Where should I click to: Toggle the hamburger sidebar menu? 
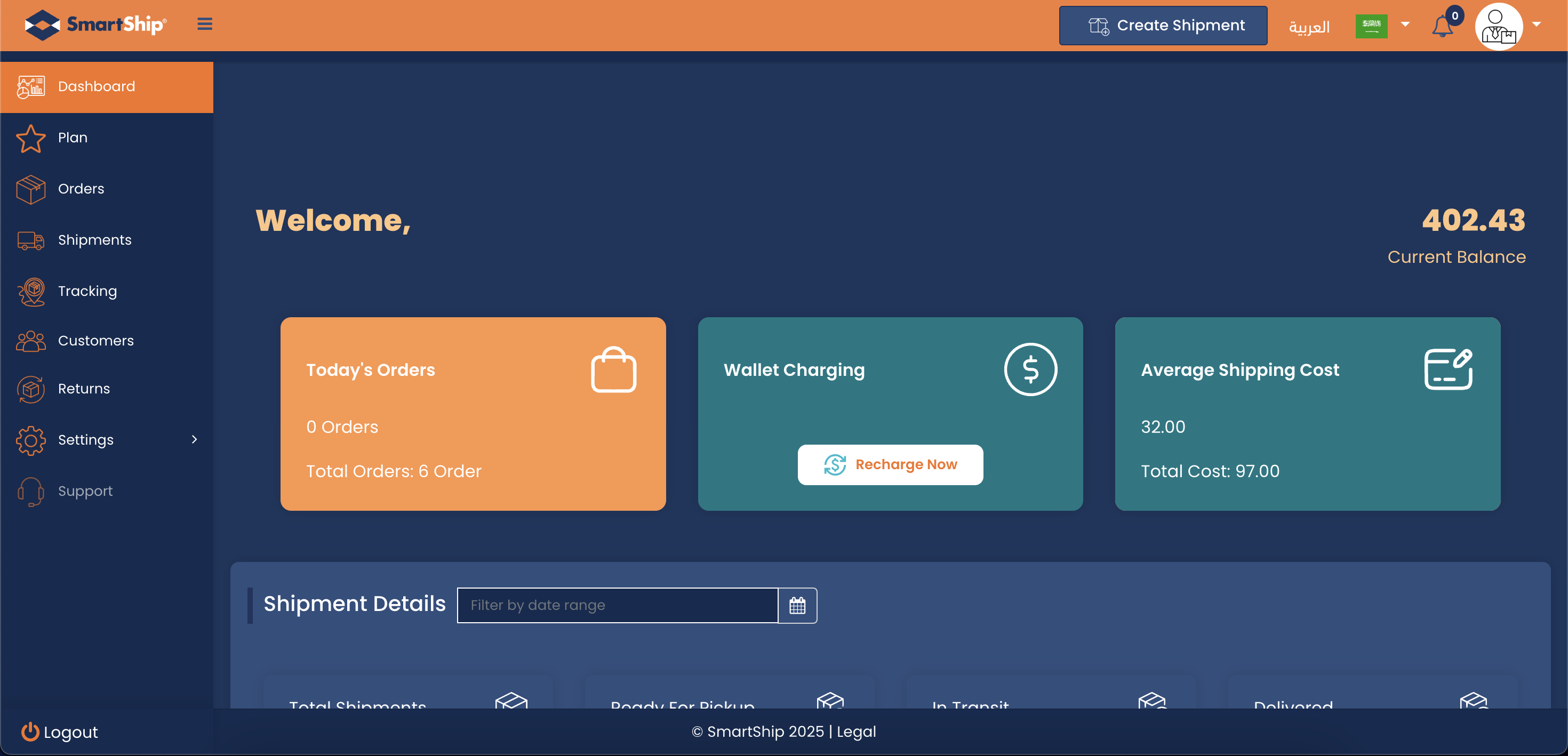pyautogui.click(x=204, y=25)
